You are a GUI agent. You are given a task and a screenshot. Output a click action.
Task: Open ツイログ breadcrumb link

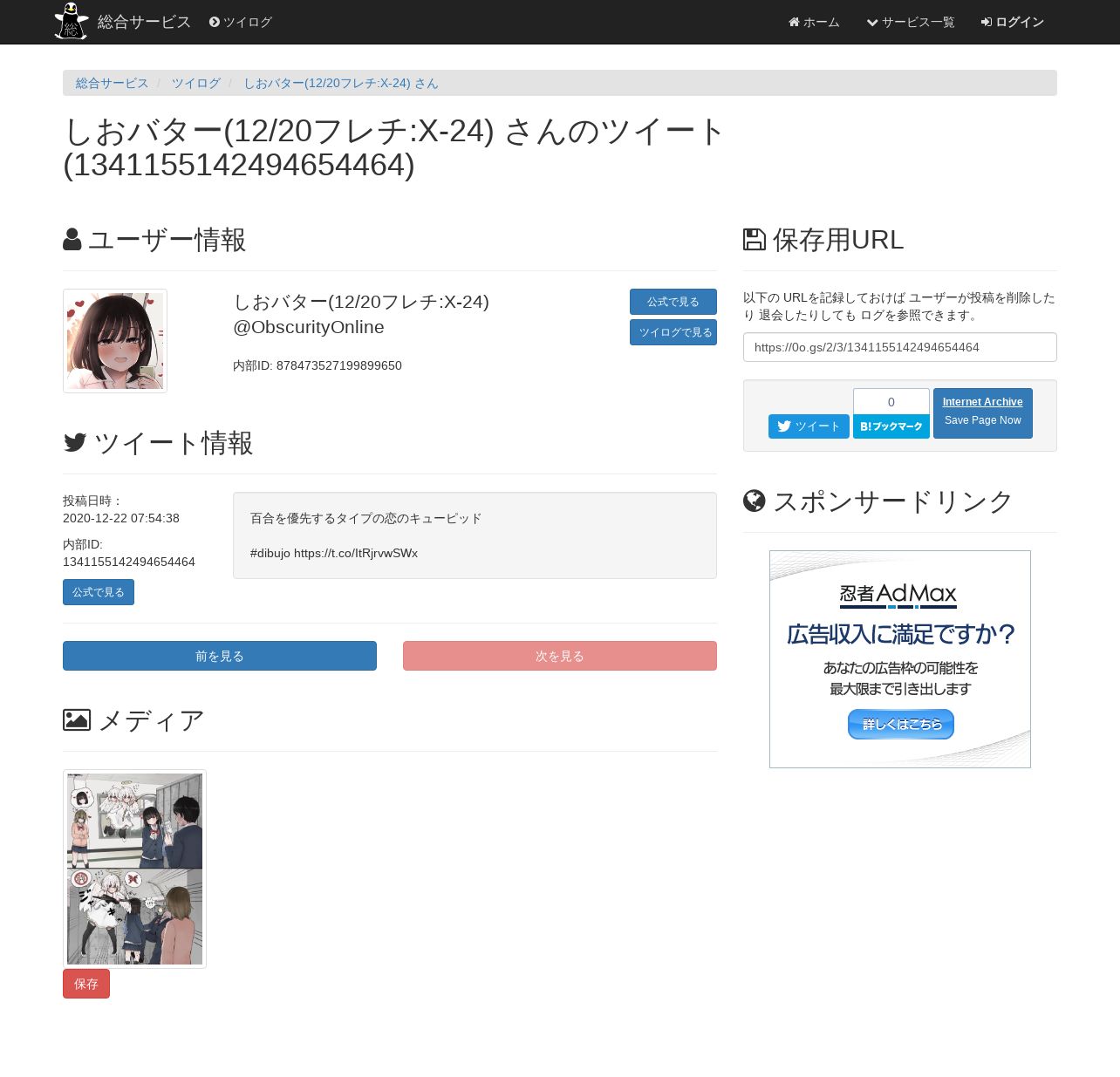point(196,83)
